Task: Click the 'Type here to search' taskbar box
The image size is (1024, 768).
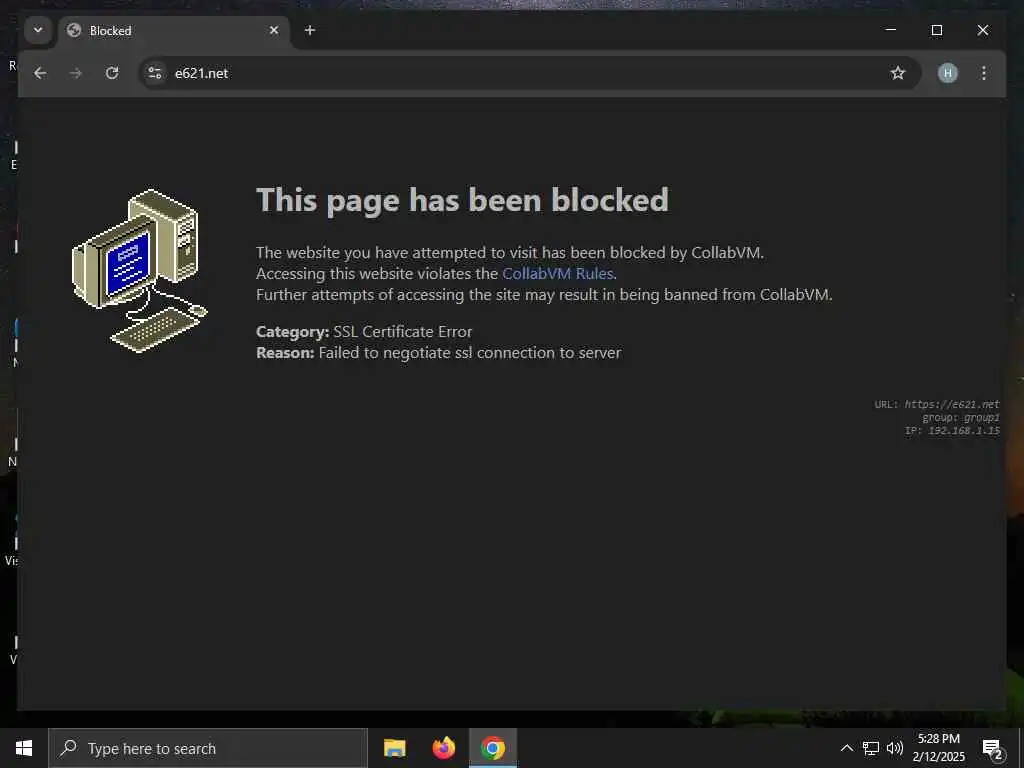Action: pos(208,748)
